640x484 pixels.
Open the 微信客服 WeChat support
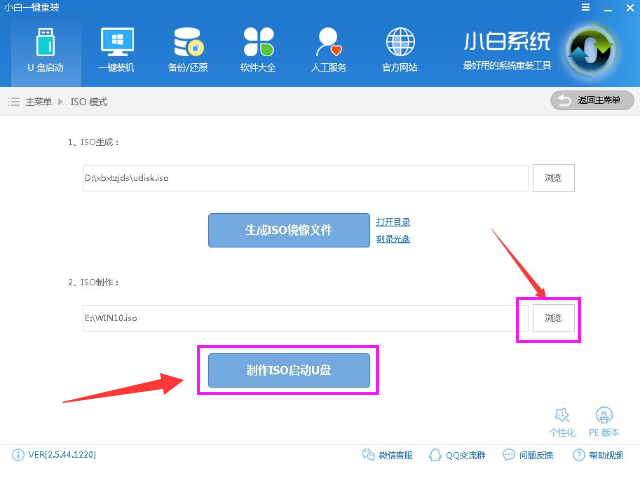(389, 455)
